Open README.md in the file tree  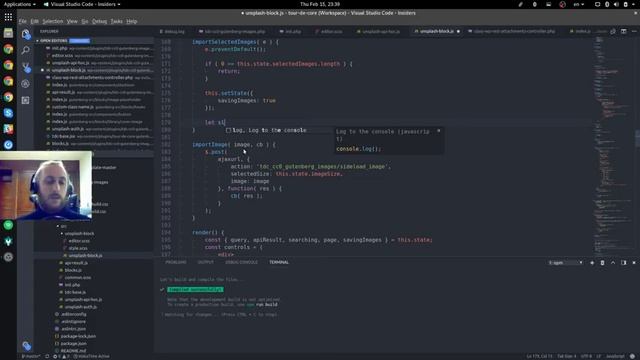[73, 351]
